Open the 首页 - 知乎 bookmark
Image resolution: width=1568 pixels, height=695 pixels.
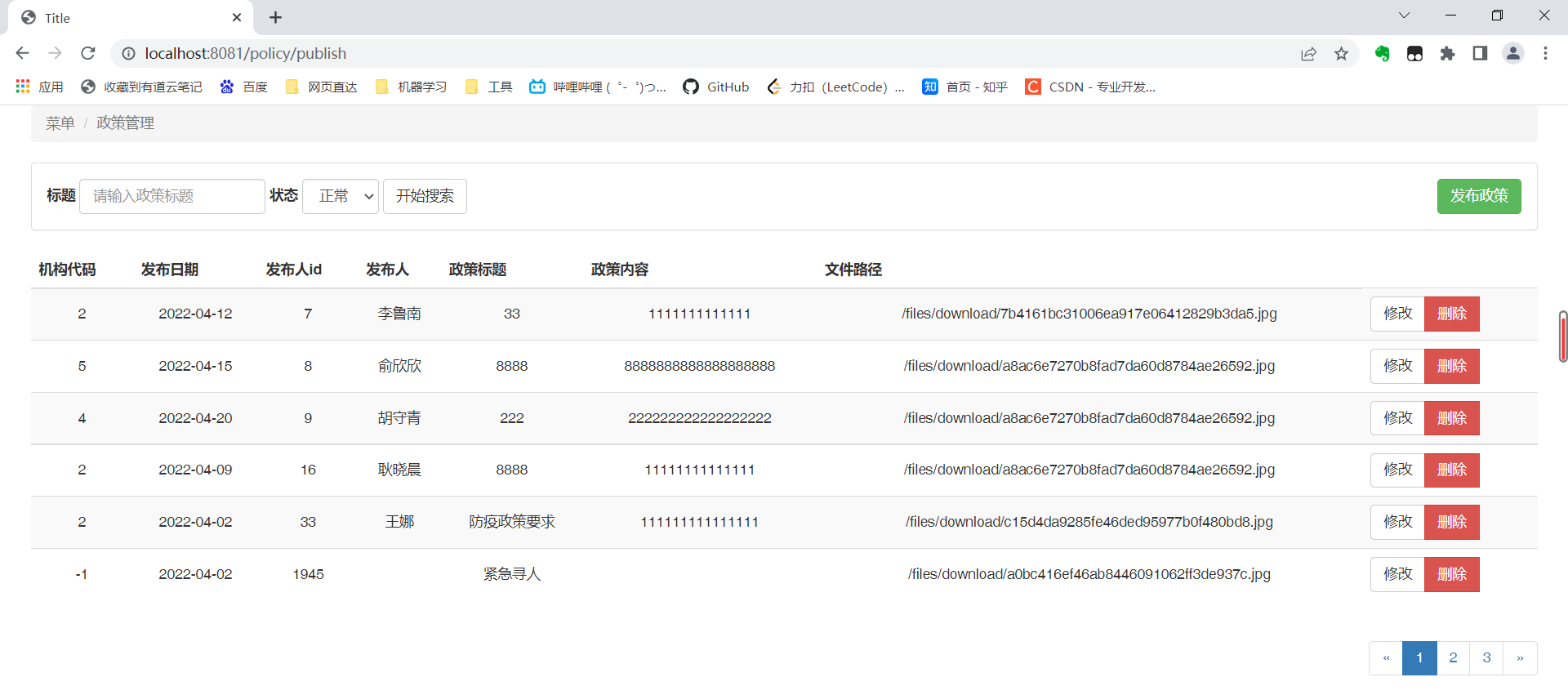pyautogui.click(x=964, y=87)
